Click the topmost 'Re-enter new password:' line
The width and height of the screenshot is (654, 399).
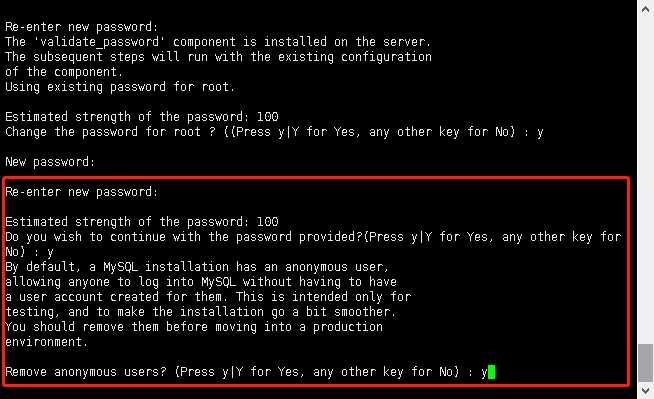coord(82,27)
